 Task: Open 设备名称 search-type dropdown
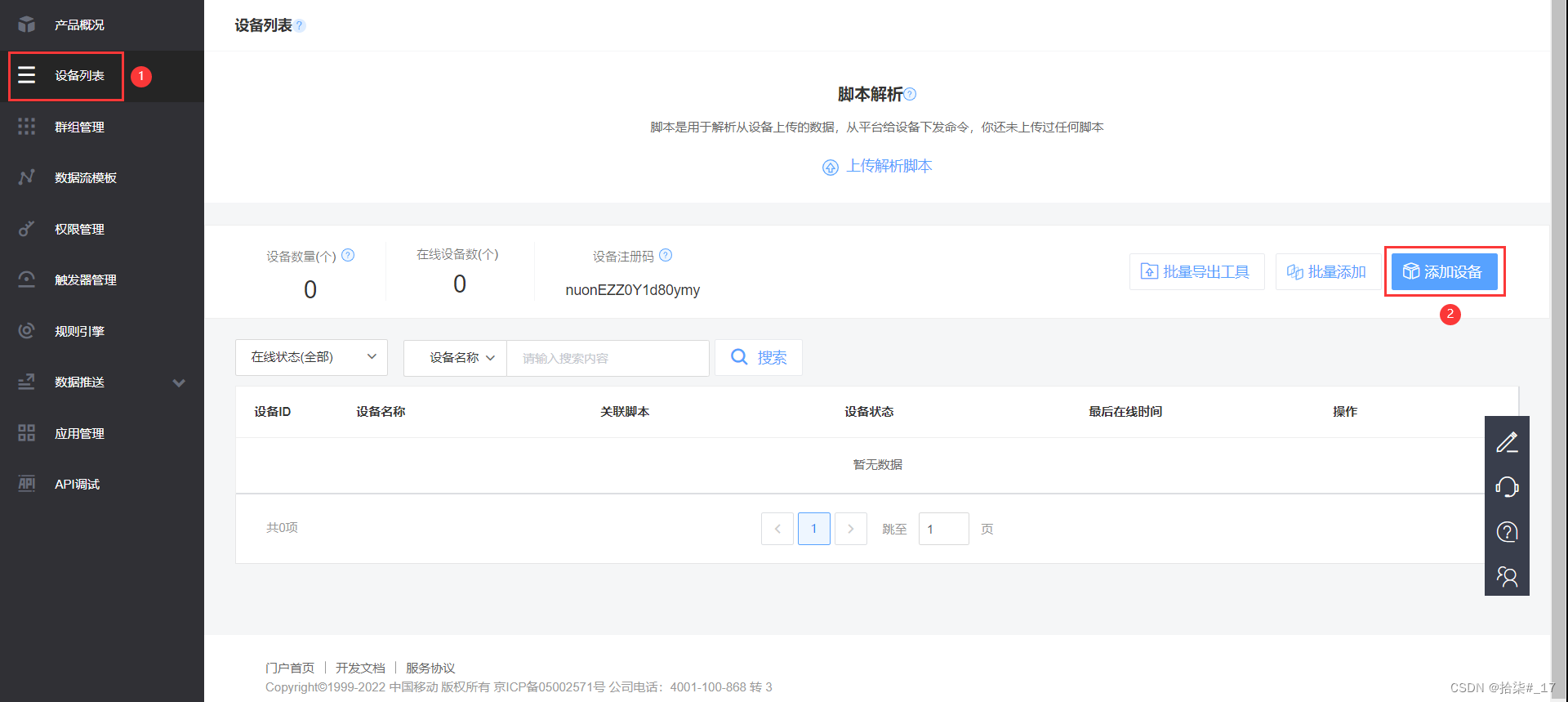click(456, 358)
